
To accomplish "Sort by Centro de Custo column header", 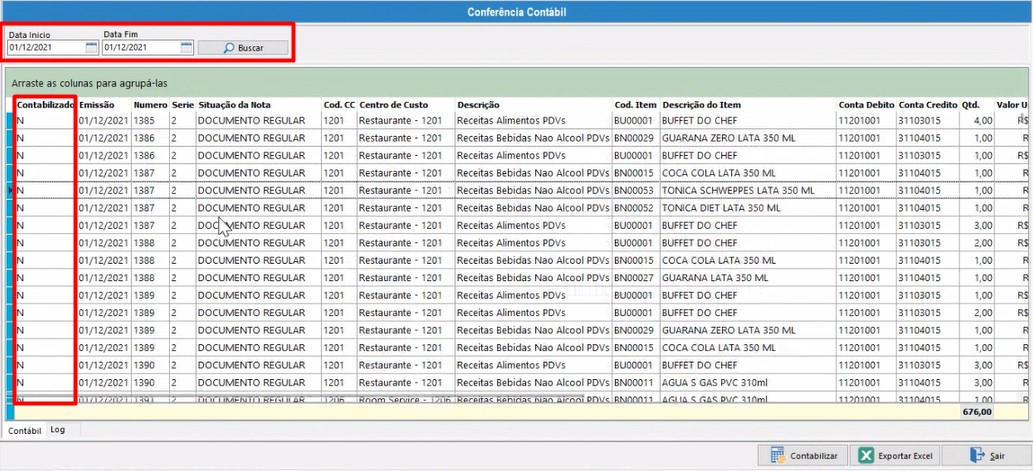I will pos(405,105).
